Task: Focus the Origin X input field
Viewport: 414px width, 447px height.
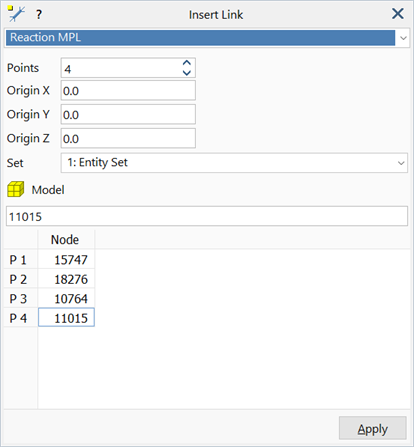Action: click(128, 91)
